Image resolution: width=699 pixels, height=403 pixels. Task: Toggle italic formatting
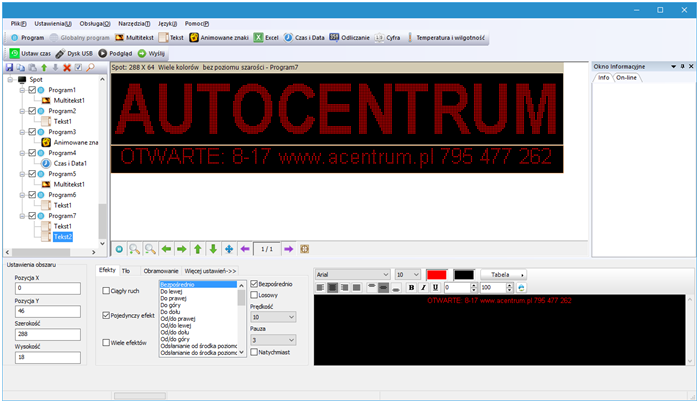(x=423, y=288)
